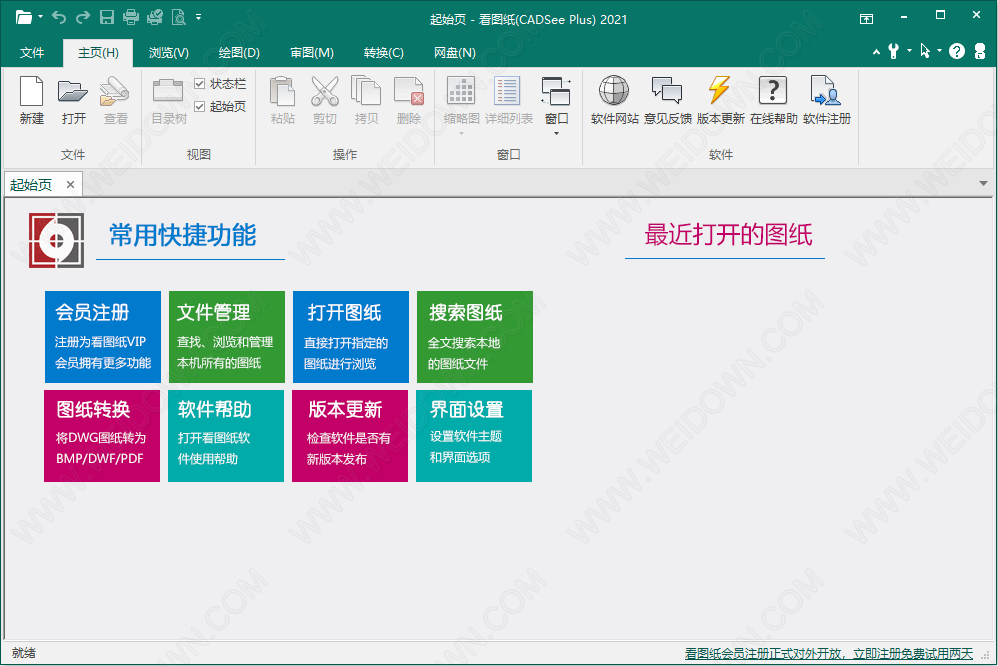Open 在线帮助 online help icon
This screenshot has width=998, height=666.
773,101
